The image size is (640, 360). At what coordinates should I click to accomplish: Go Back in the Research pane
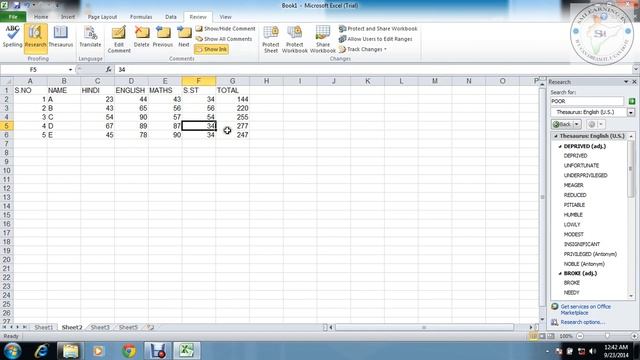[562, 124]
